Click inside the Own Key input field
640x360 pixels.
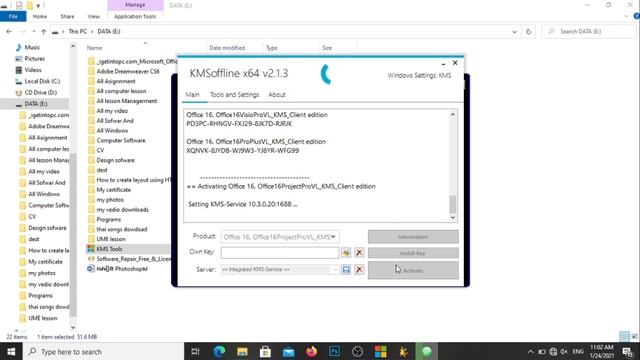pos(280,253)
